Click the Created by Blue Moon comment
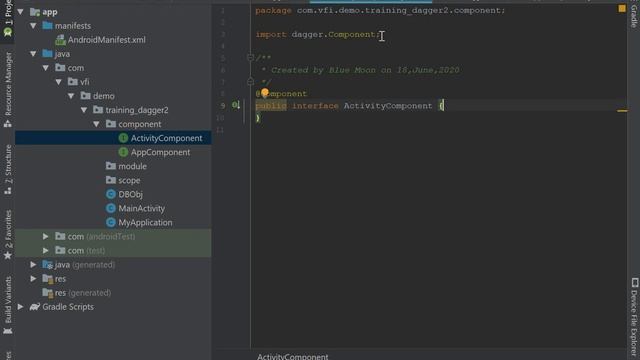This screenshot has width=640, height=360. [x=365, y=70]
